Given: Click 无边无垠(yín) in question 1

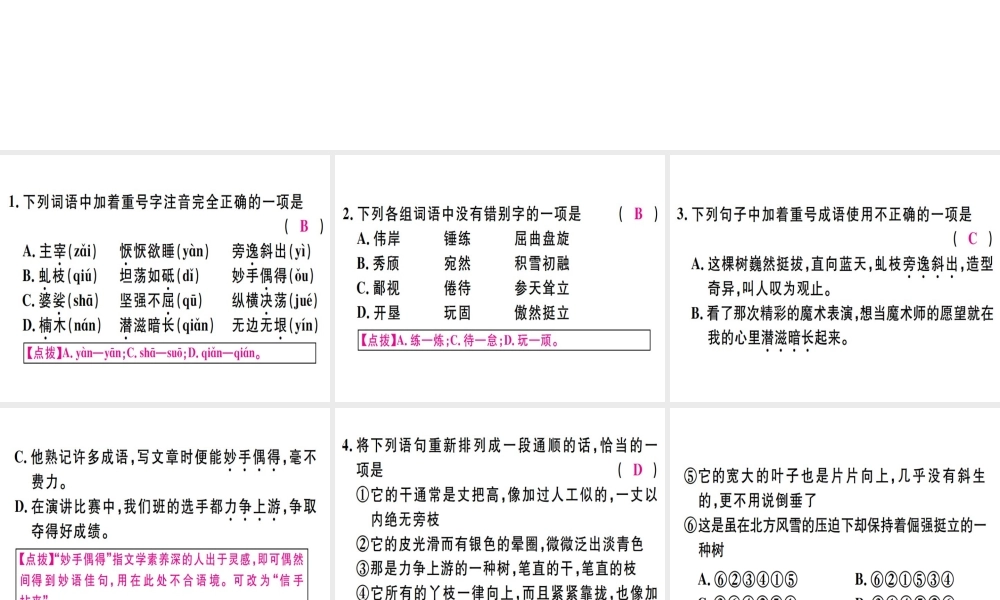Looking at the screenshot, I should pyautogui.click(x=274, y=325).
